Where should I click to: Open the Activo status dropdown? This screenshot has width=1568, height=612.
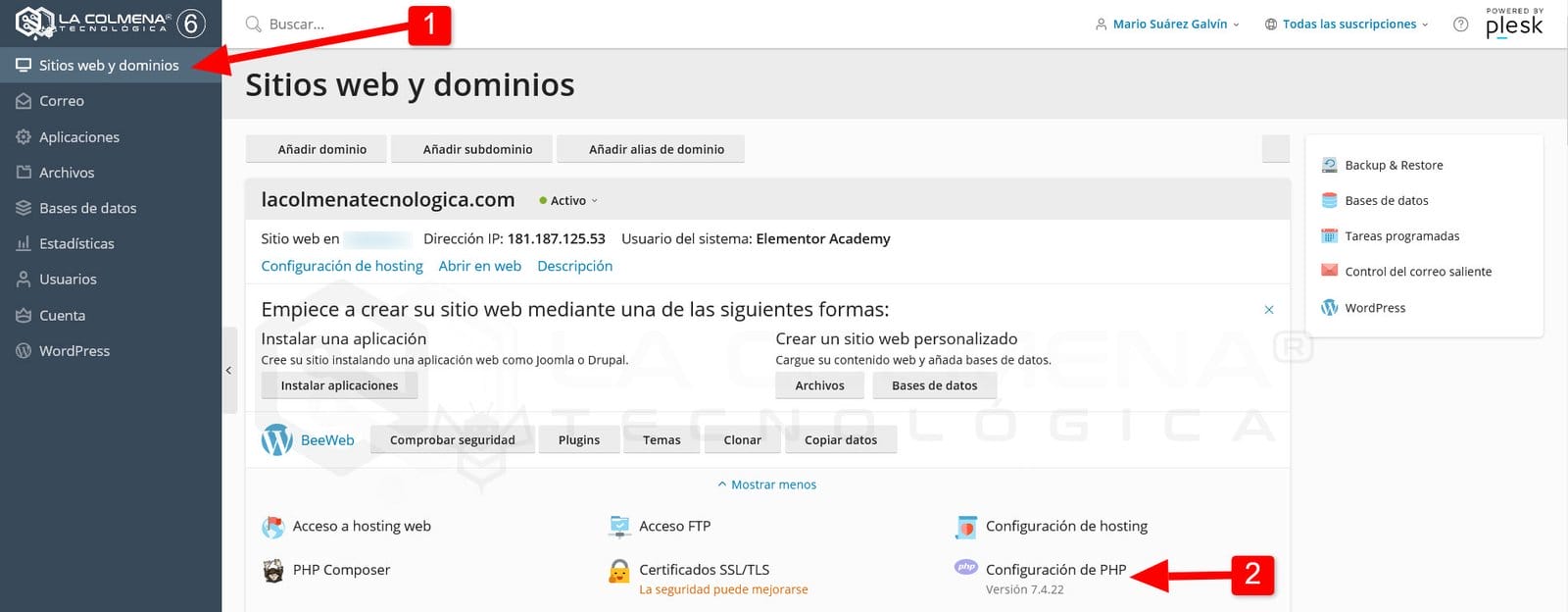click(x=568, y=201)
